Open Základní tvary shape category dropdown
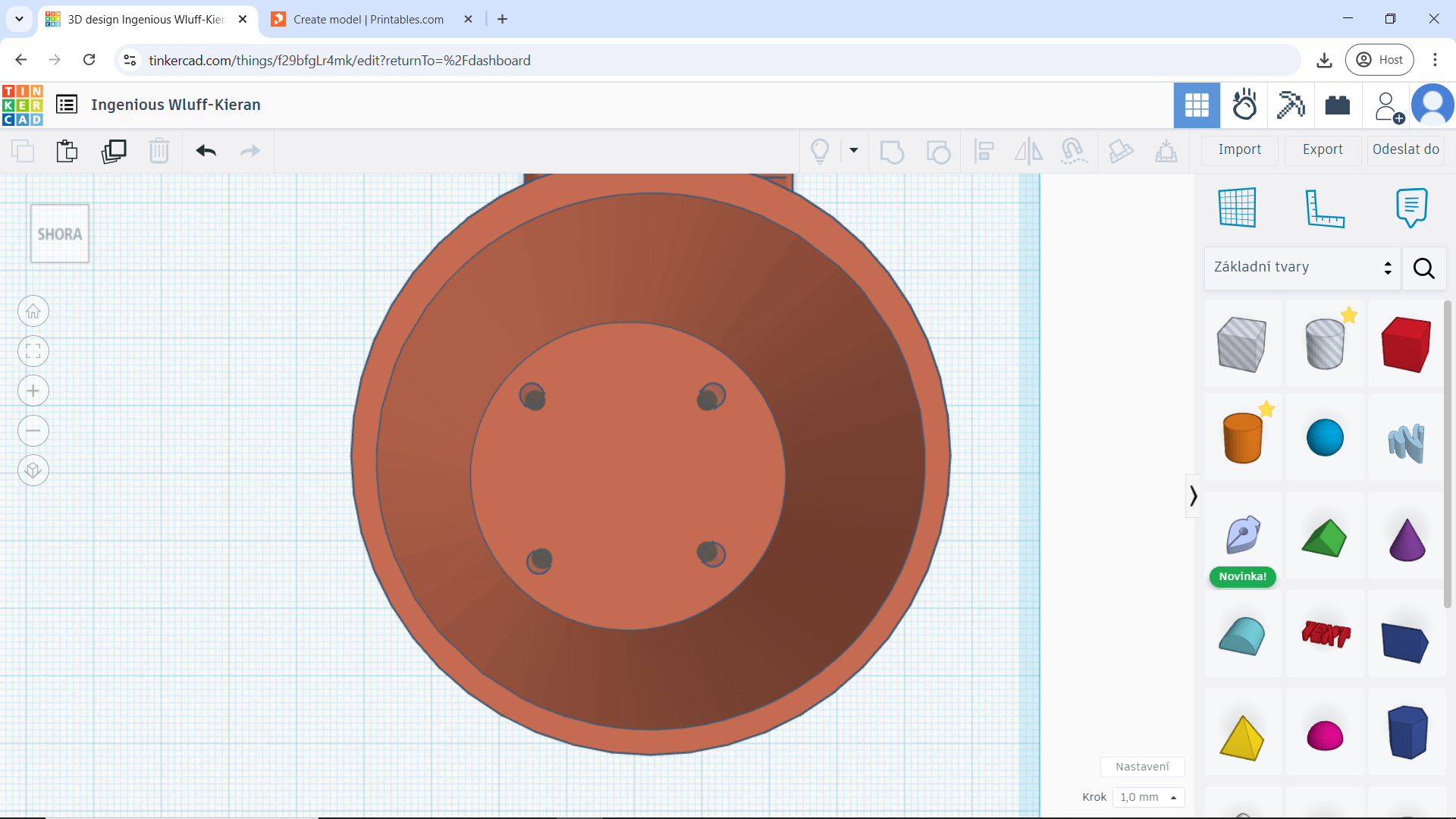The height and width of the screenshot is (819, 1456). coord(1302,267)
